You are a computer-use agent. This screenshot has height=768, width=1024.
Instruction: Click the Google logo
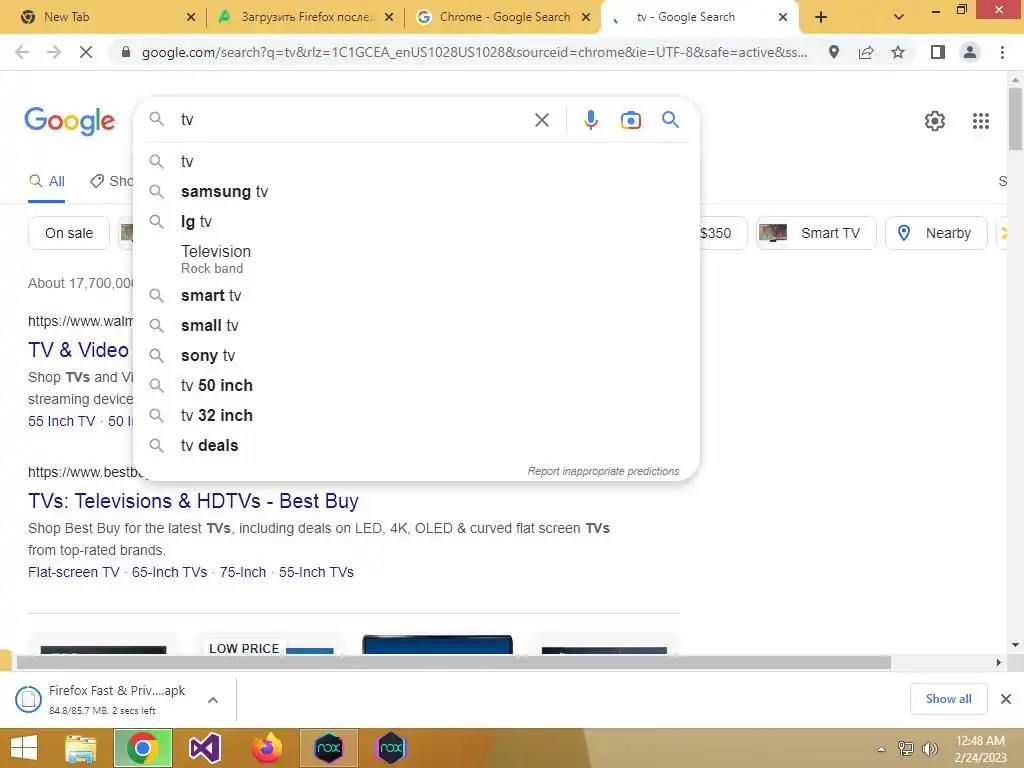(x=69, y=121)
